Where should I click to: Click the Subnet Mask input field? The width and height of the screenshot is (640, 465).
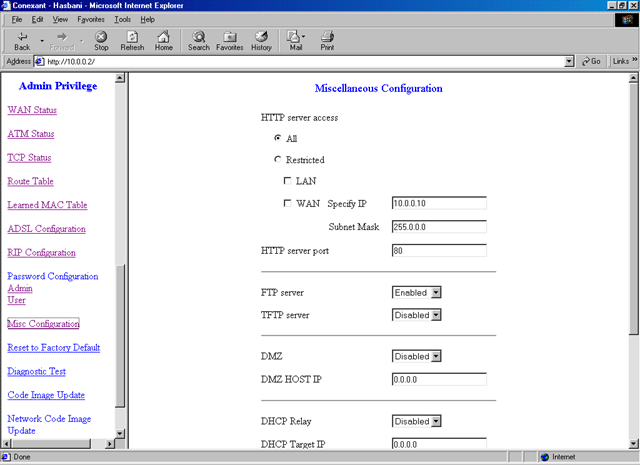coord(439,227)
